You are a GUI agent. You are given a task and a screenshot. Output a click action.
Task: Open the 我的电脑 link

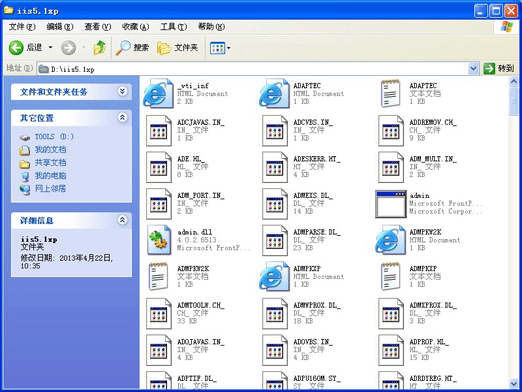coord(50,176)
